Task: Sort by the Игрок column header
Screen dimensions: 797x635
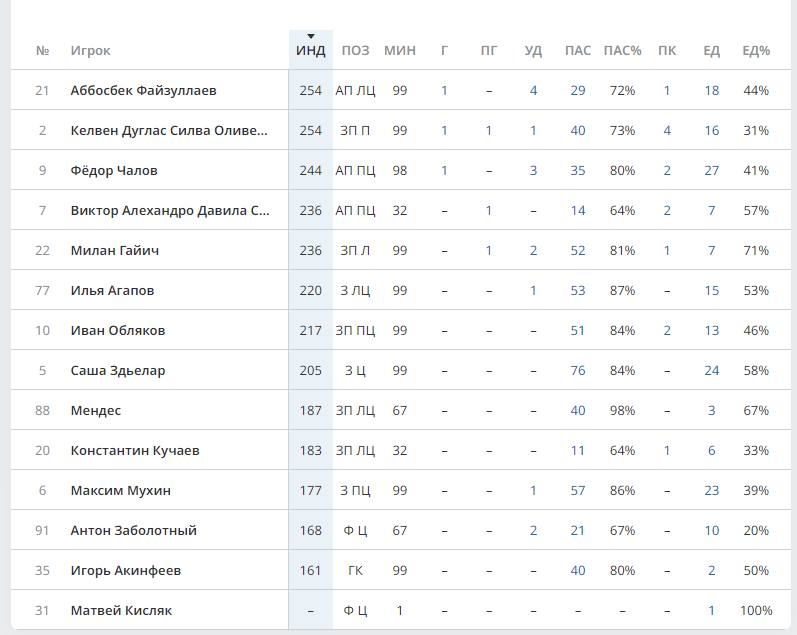Action: tap(90, 51)
